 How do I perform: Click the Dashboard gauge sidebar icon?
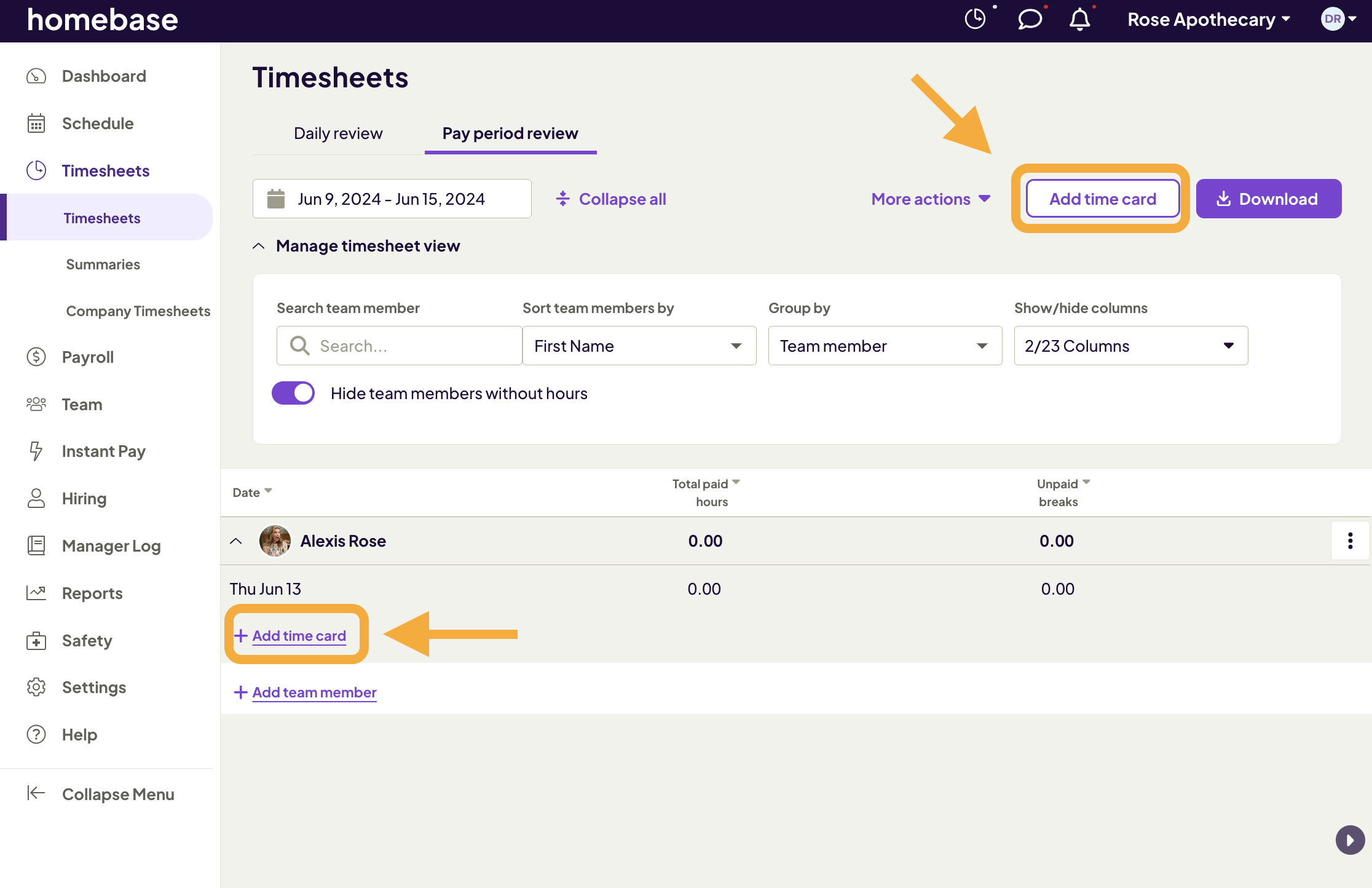tap(36, 76)
